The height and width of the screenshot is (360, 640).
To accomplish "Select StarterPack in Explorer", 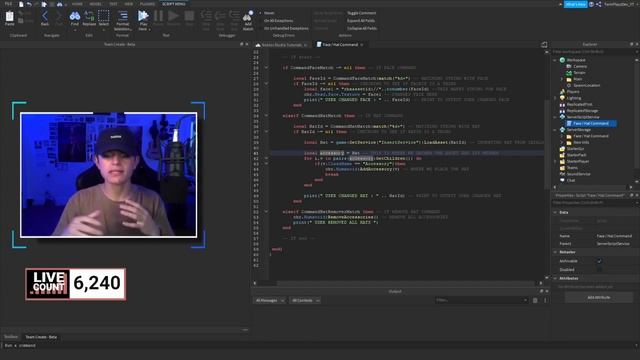I will click(x=576, y=155).
